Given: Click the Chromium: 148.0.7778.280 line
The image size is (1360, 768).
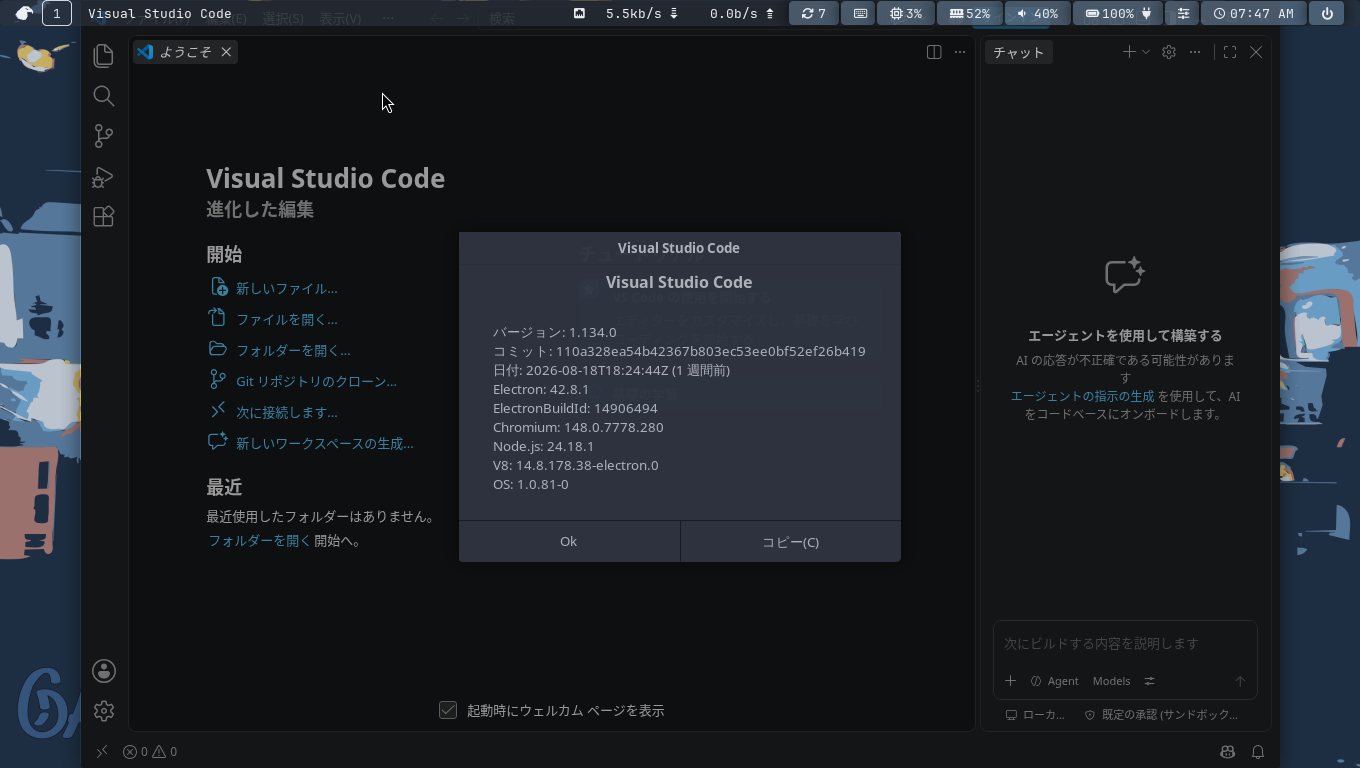Looking at the screenshot, I should [x=578, y=427].
